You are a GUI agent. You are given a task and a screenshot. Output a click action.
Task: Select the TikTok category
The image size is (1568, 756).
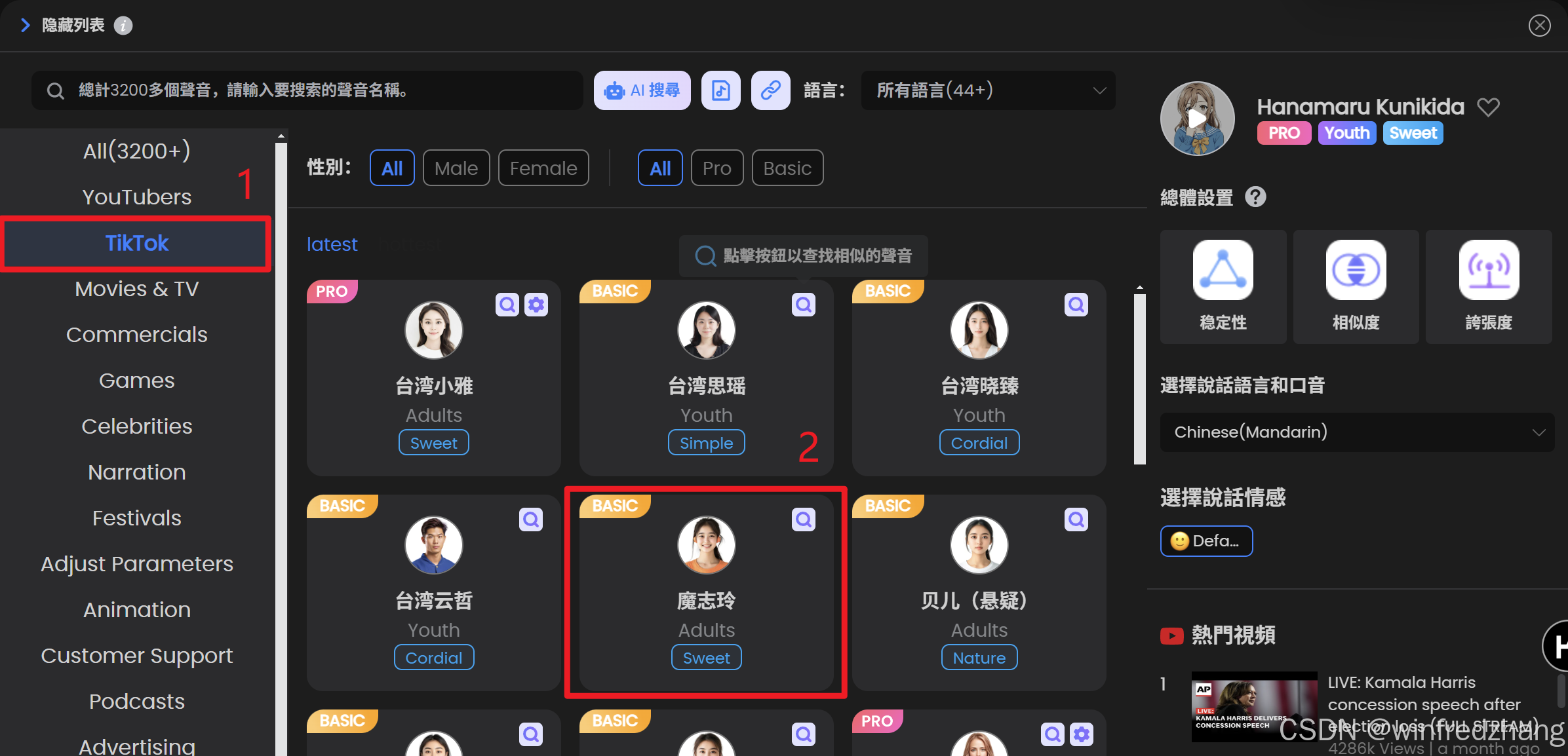coord(137,243)
